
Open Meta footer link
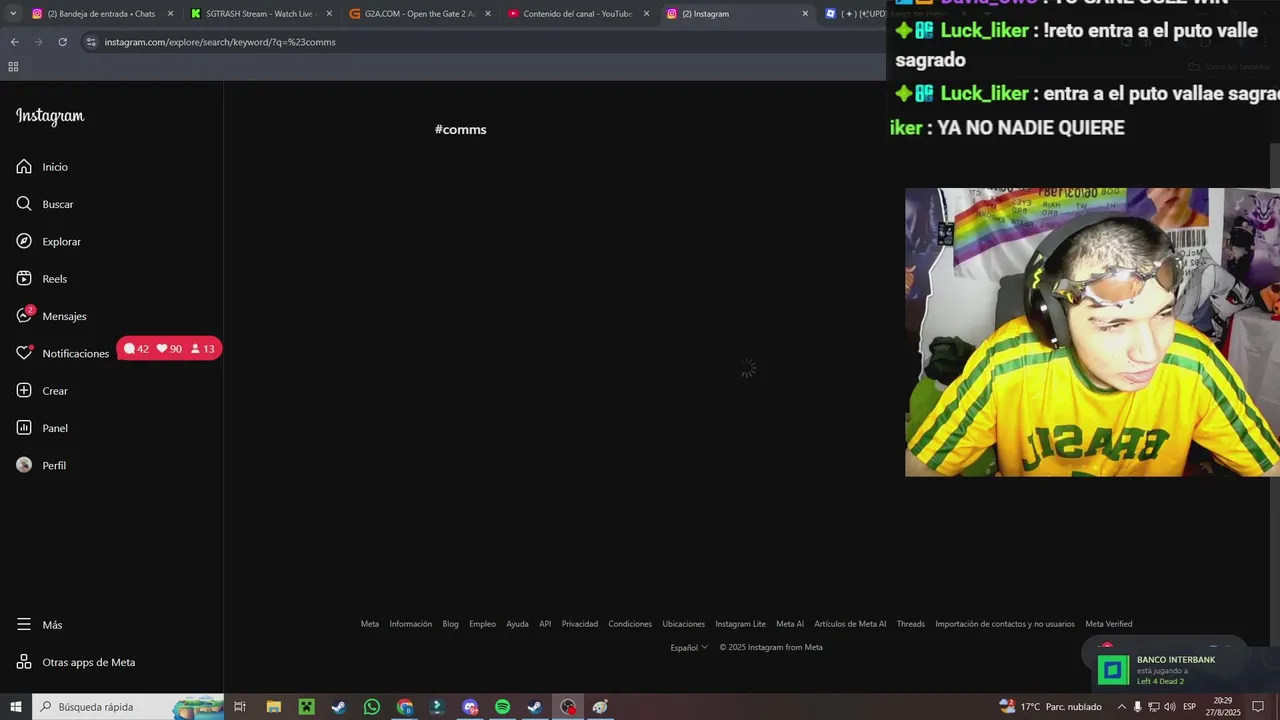(x=370, y=624)
